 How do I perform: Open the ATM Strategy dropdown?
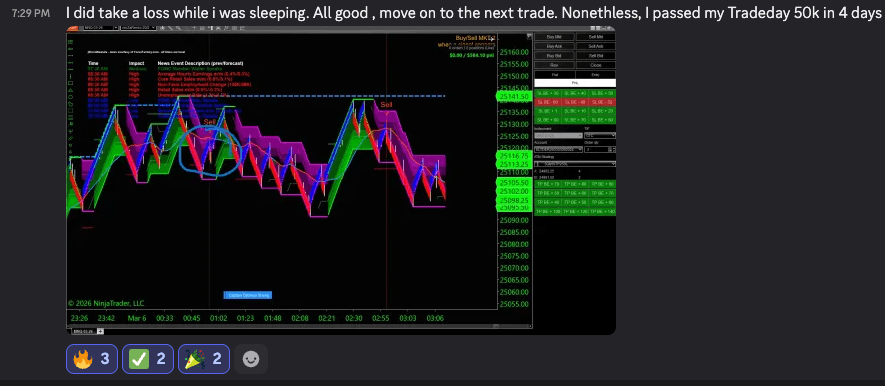pyautogui.click(x=575, y=164)
